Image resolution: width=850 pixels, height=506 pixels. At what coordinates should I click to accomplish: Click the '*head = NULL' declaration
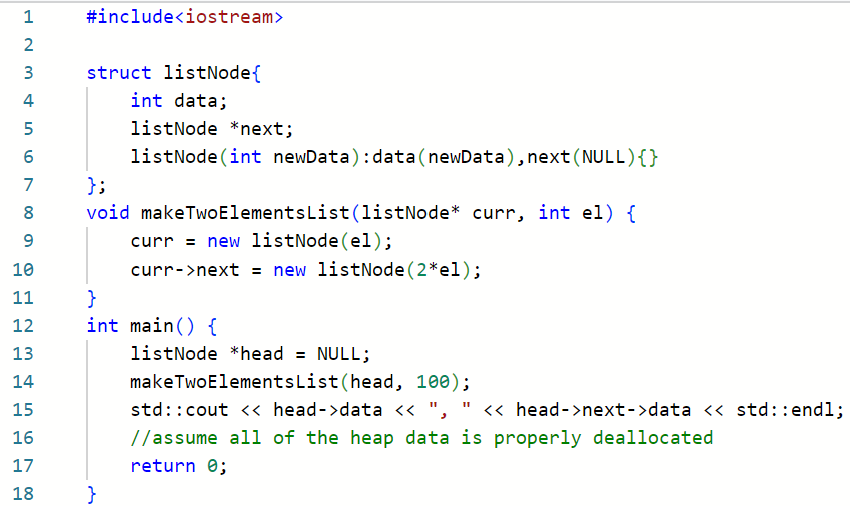point(305,353)
